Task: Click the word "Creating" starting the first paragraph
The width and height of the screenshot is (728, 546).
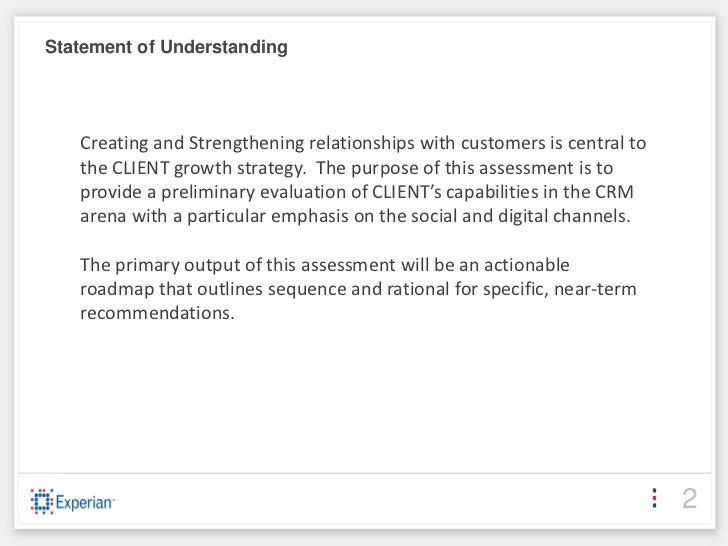Action: (114, 143)
